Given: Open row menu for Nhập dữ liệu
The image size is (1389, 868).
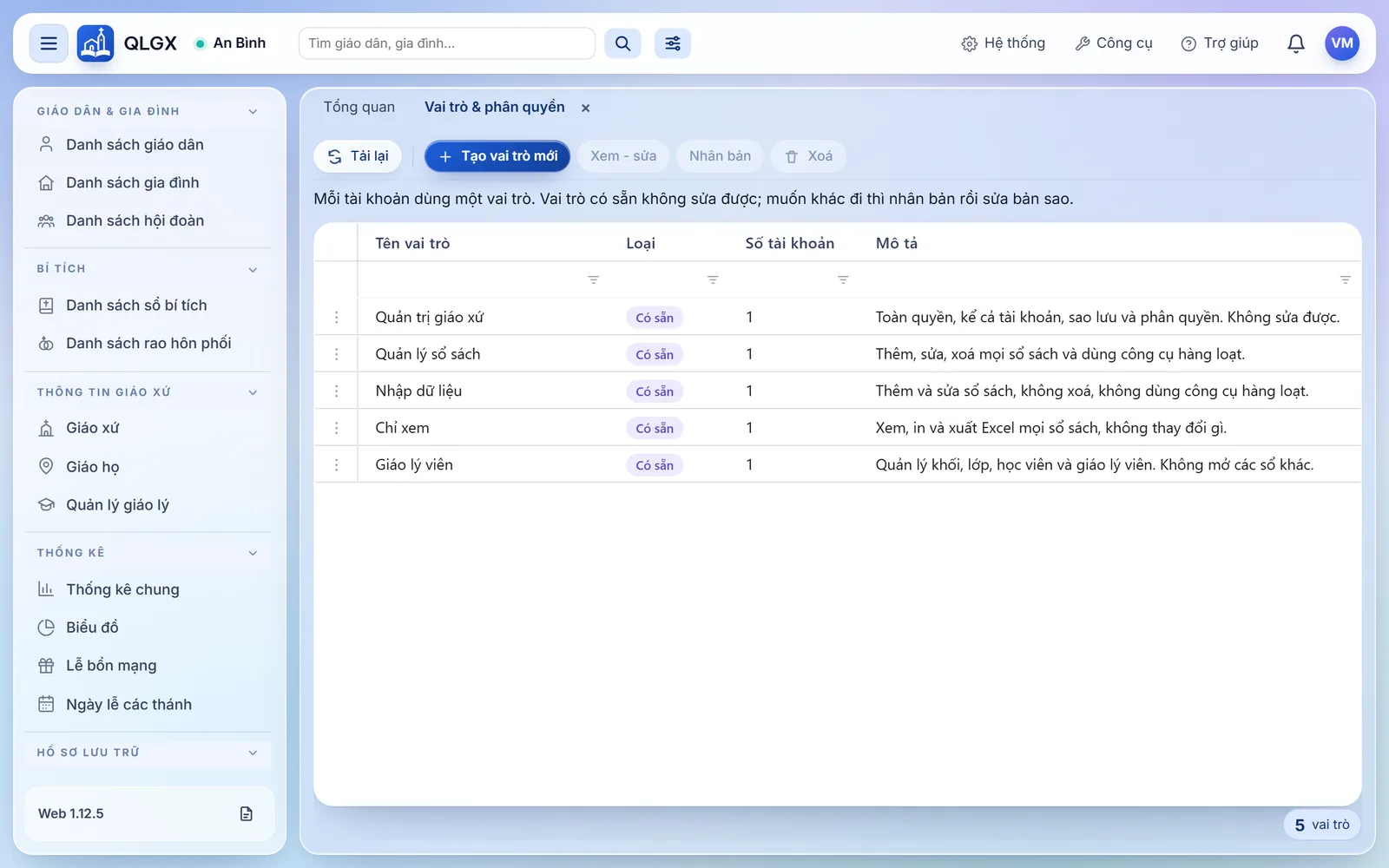Looking at the screenshot, I should coord(337,391).
